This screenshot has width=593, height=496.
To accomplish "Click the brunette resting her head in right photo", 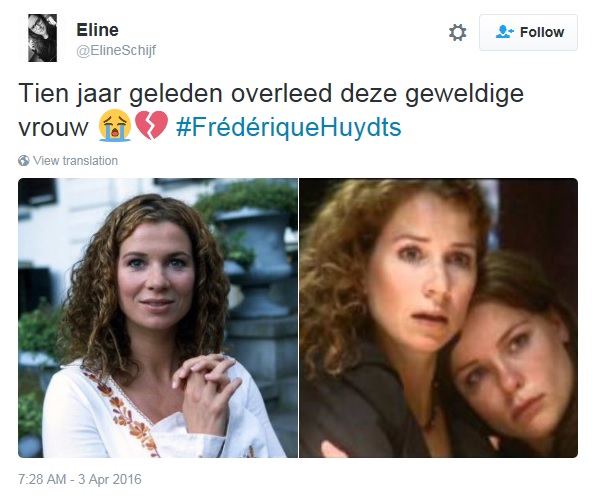I will coord(512,359).
